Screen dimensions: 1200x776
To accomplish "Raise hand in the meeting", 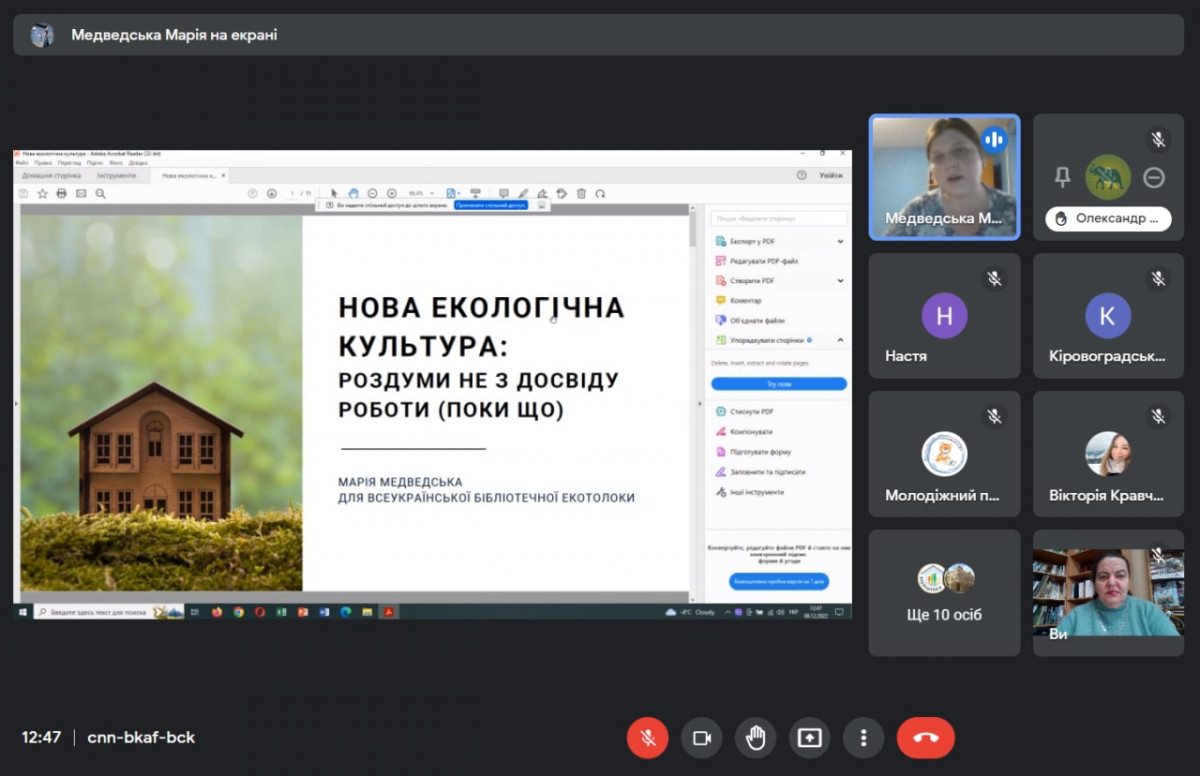I will [755, 738].
